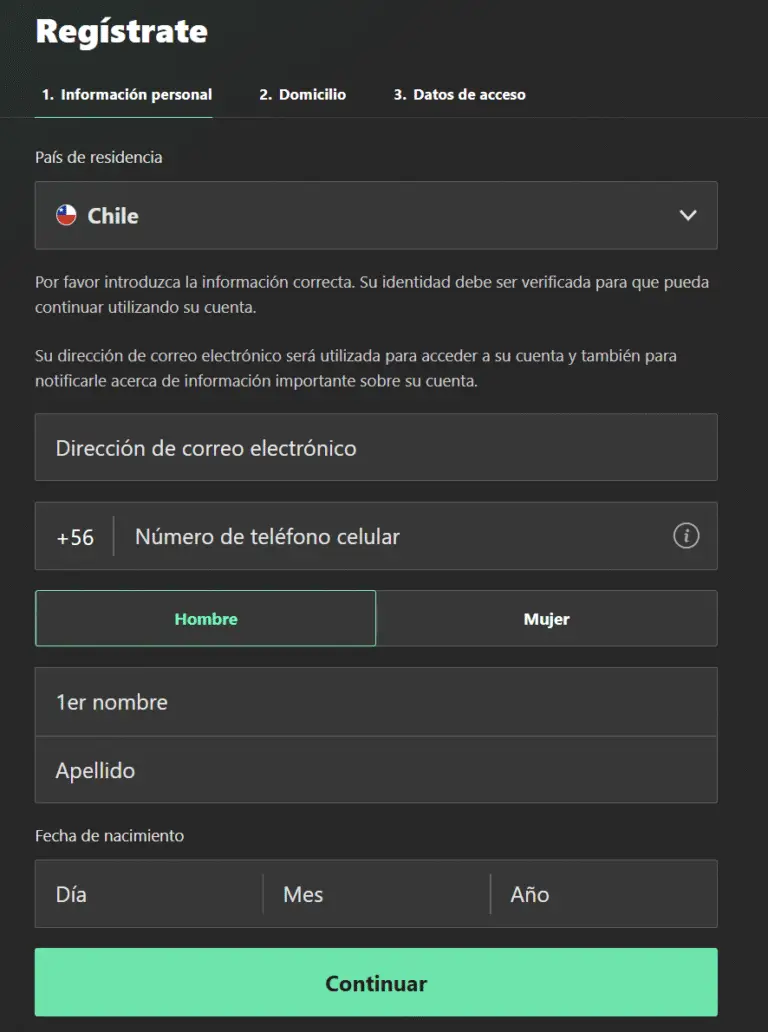This screenshot has width=768, height=1032.
Task: Focus the Dirección de correo electrónico field
Action: [x=375, y=448]
